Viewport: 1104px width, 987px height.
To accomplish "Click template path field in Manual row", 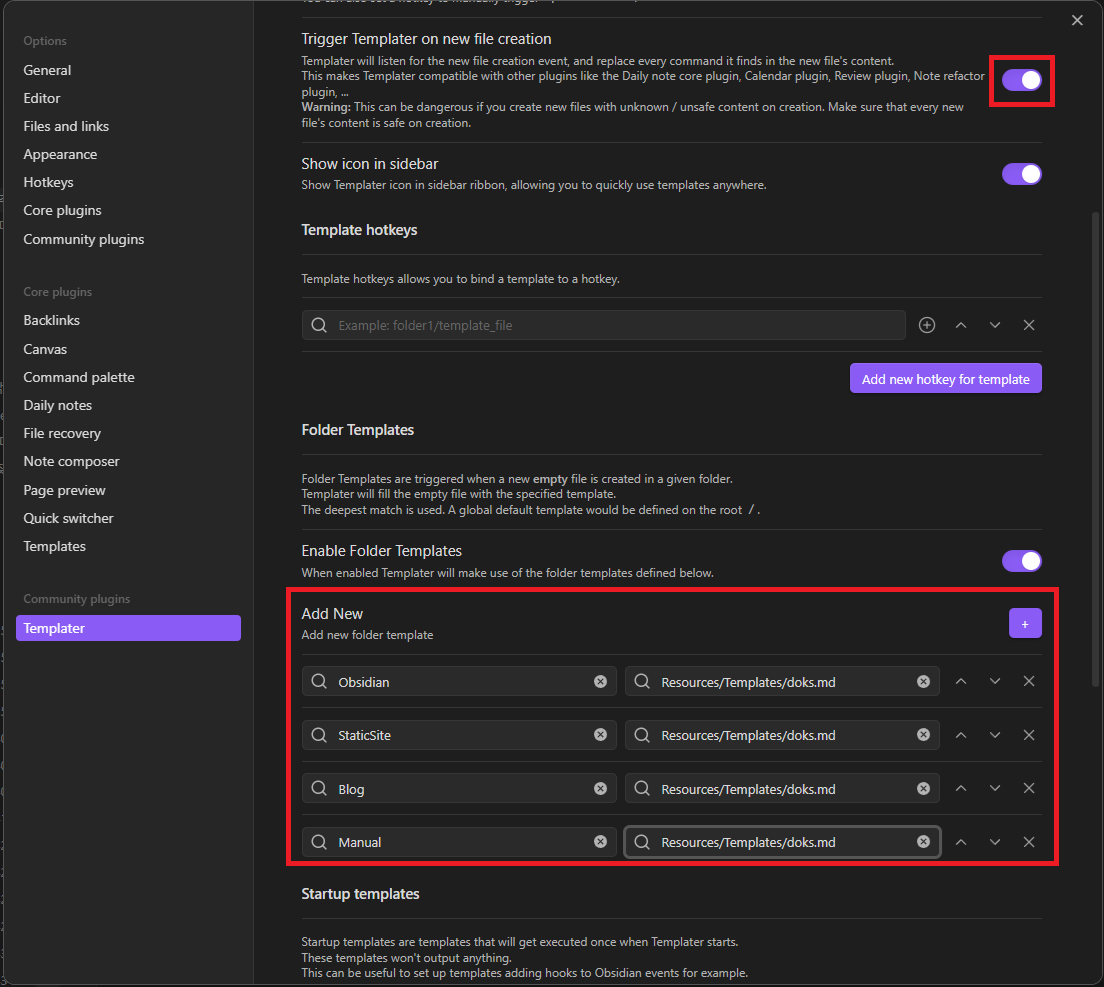I will pos(782,842).
